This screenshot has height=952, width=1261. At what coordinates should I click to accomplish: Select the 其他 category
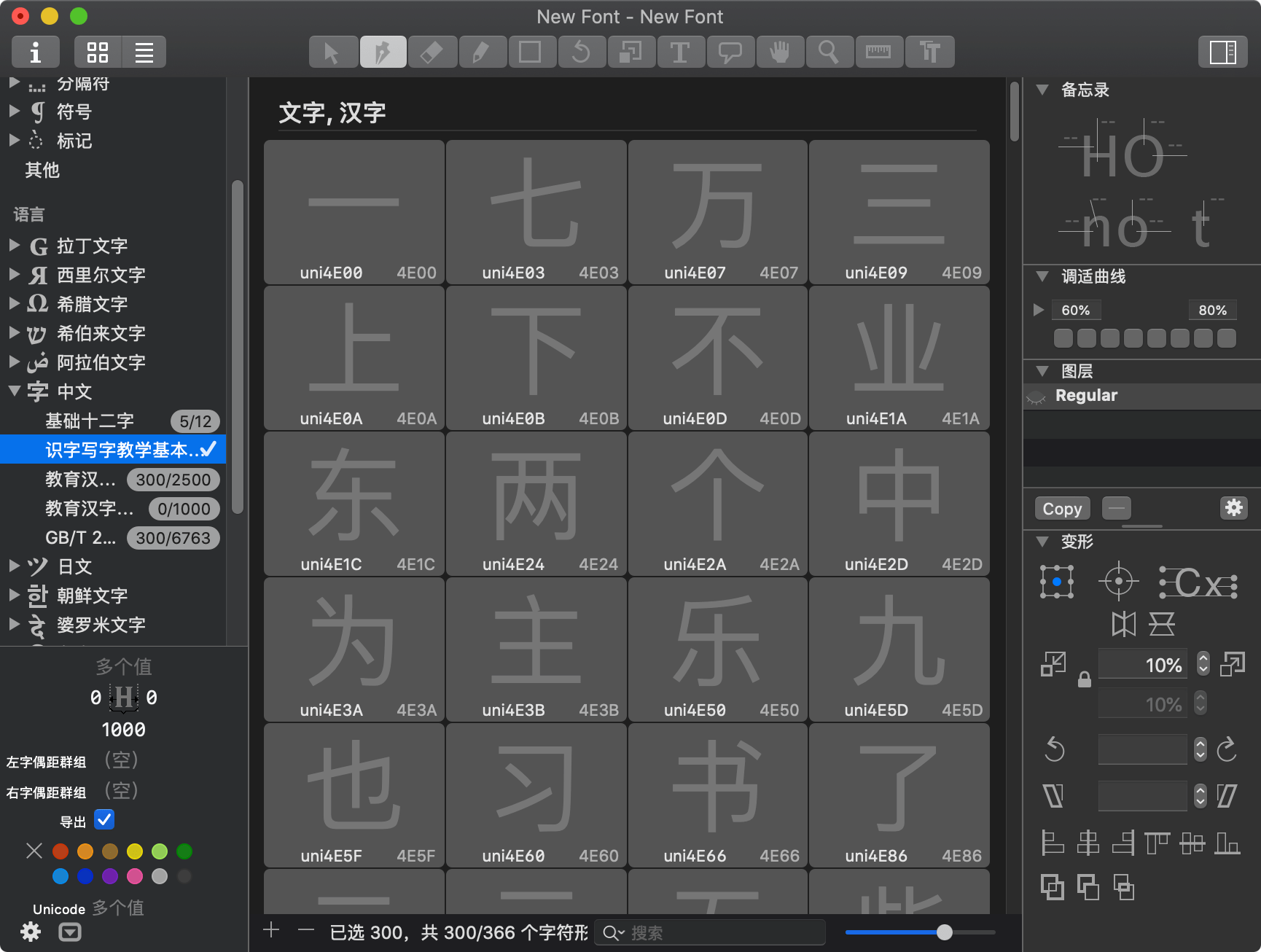[42, 170]
